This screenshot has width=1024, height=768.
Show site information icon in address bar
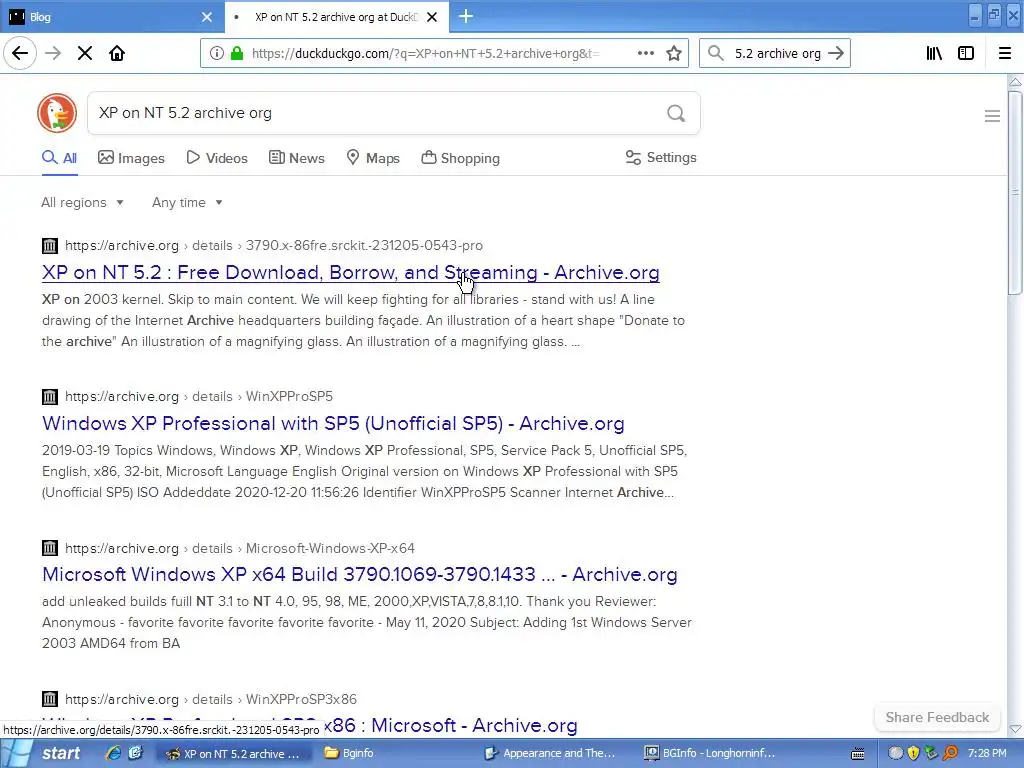[x=216, y=54]
